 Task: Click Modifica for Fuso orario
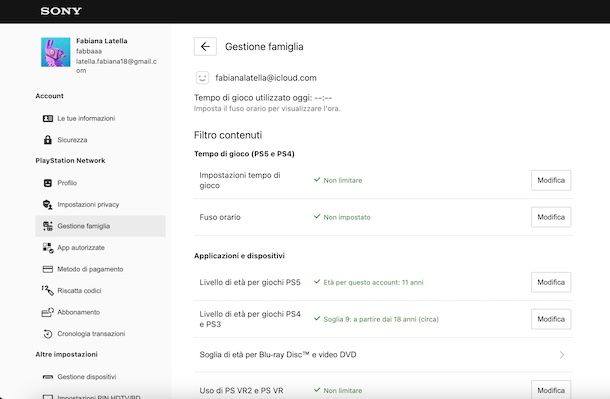pos(551,217)
